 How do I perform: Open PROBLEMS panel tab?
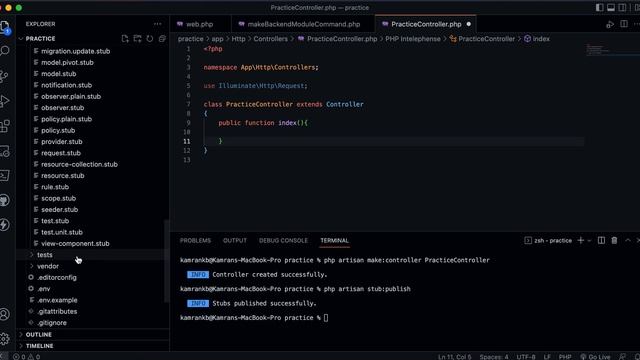point(195,240)
